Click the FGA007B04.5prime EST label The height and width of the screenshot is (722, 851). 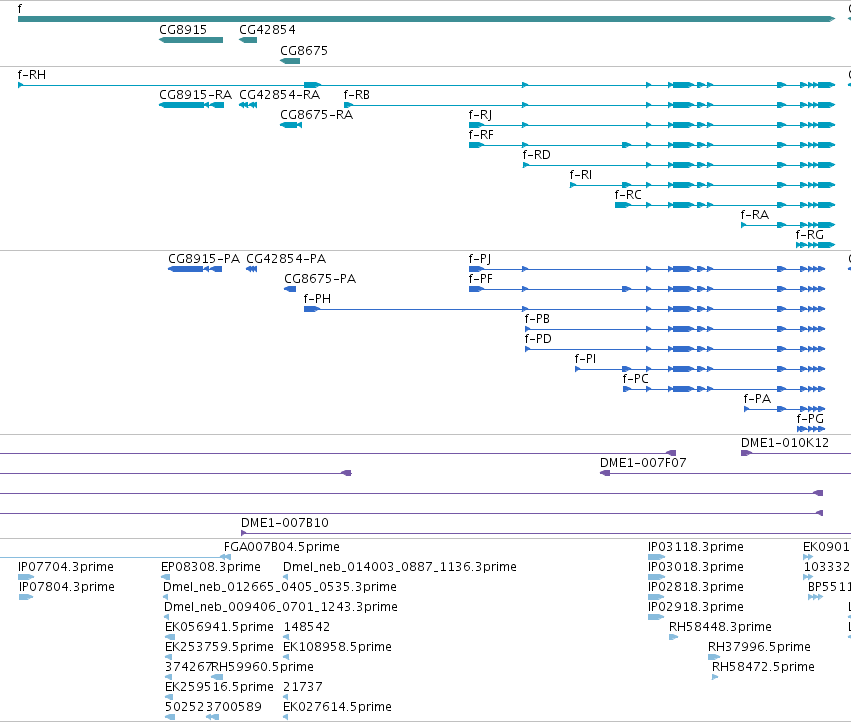point(282,547)
